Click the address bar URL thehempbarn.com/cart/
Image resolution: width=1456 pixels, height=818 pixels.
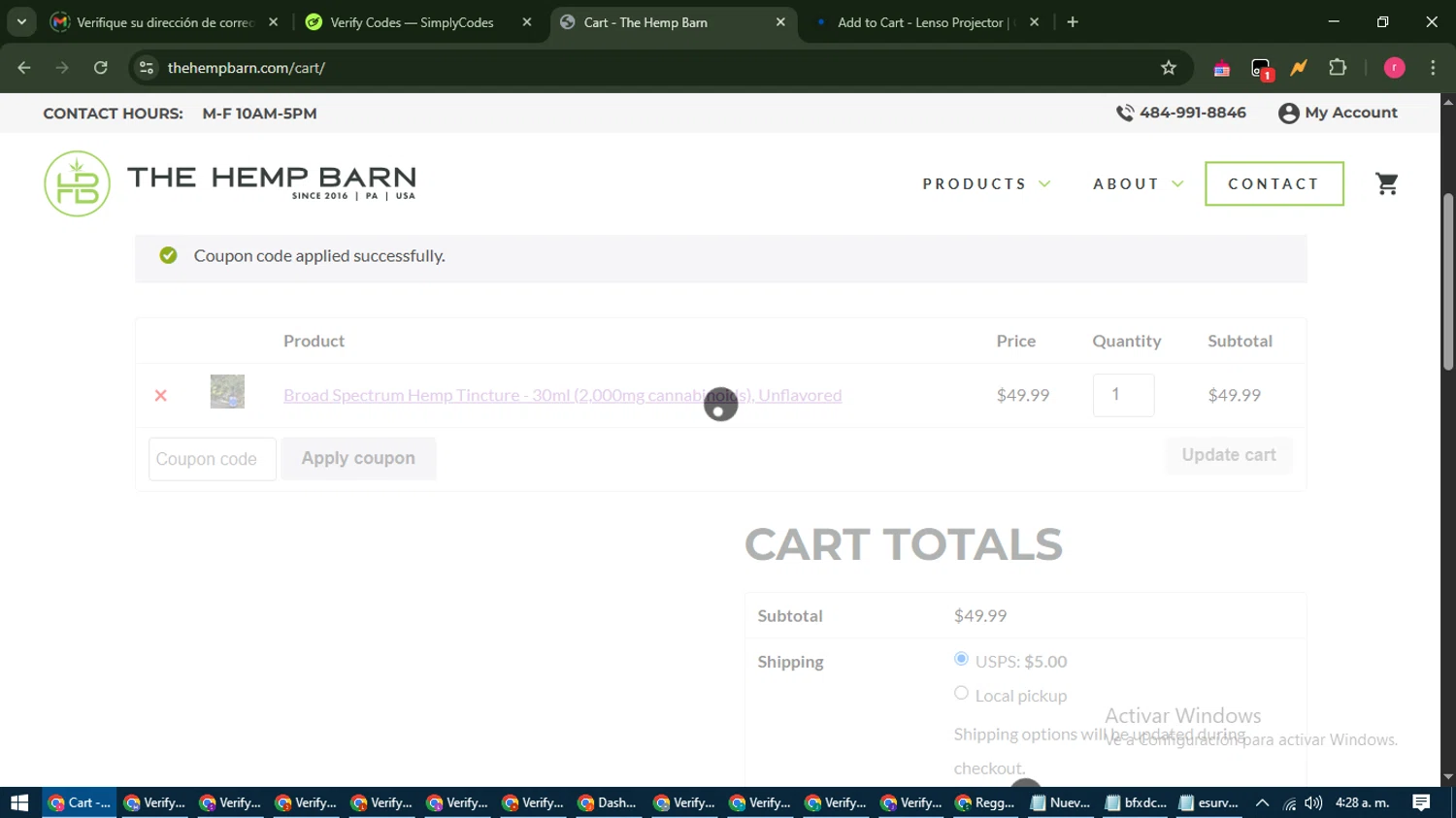tap(246, 68)
